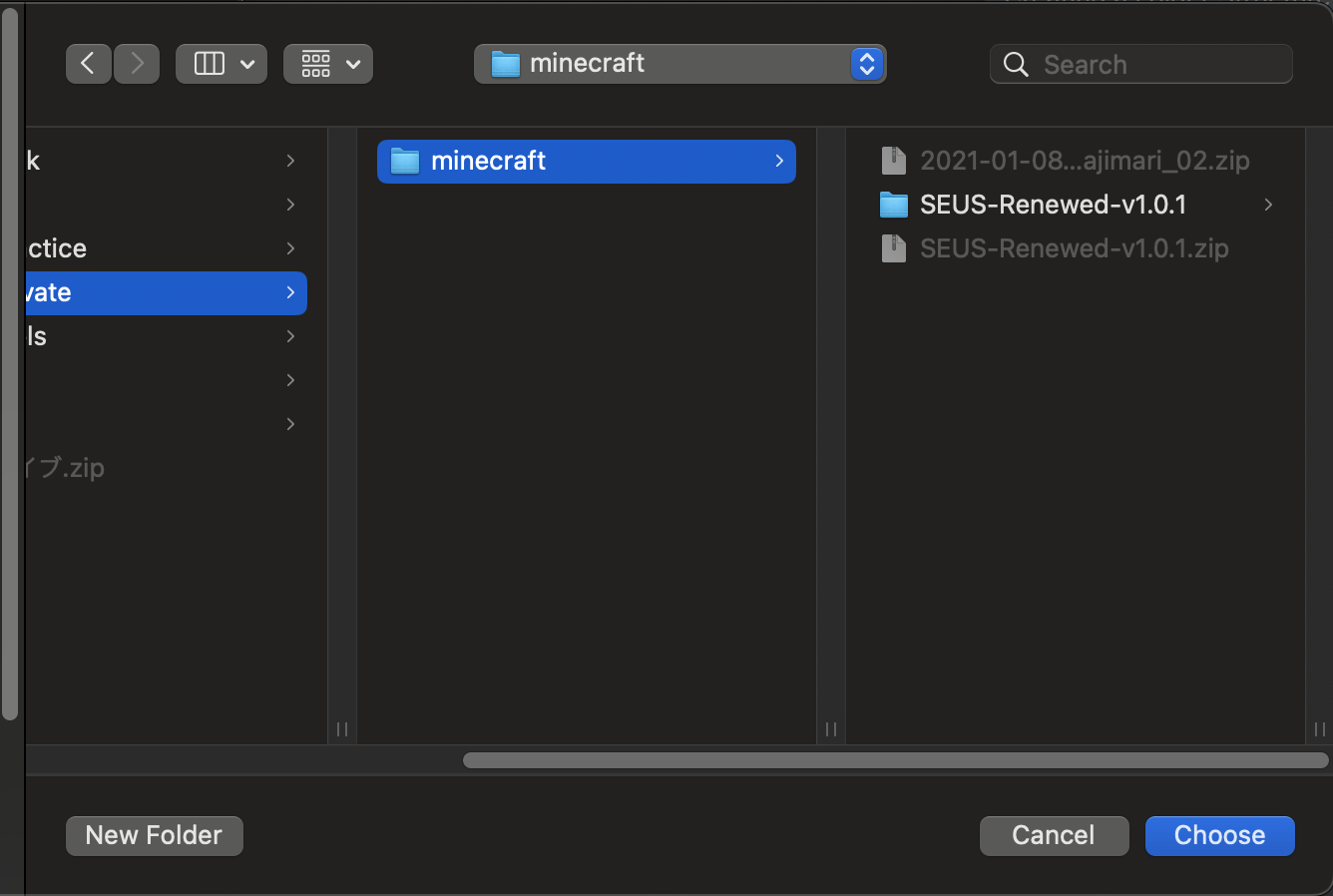Cancel the file selection dialog

point(1054,835)
